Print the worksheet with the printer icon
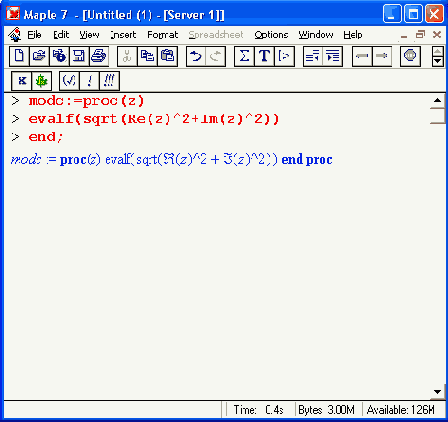The width and height of the screenshot is (448, 422). click(99, 56)
